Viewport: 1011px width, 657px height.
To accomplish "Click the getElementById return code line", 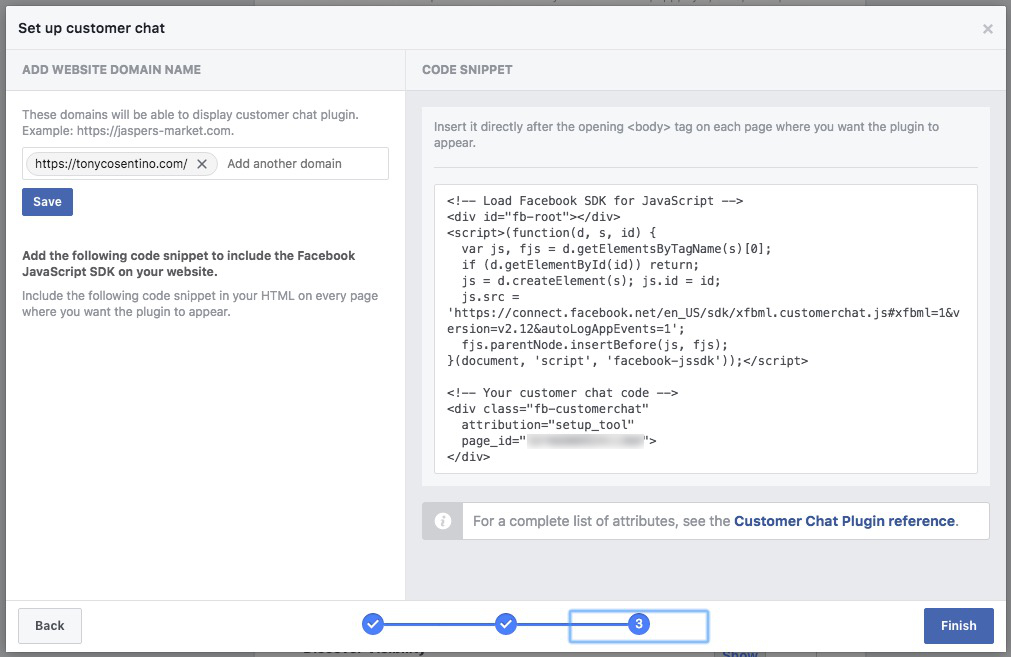I will coord(580,265).
